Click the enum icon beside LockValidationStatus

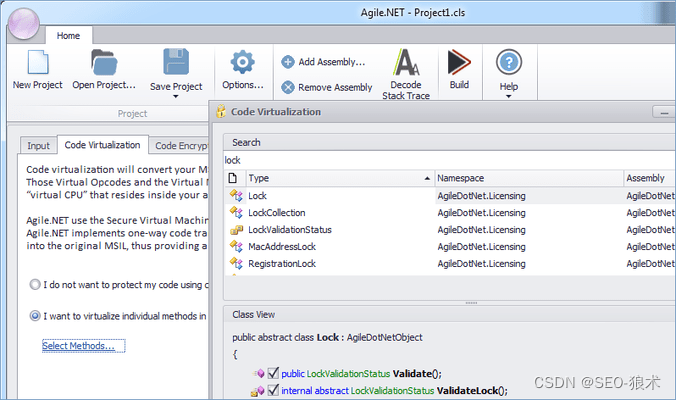click(236, 230)
